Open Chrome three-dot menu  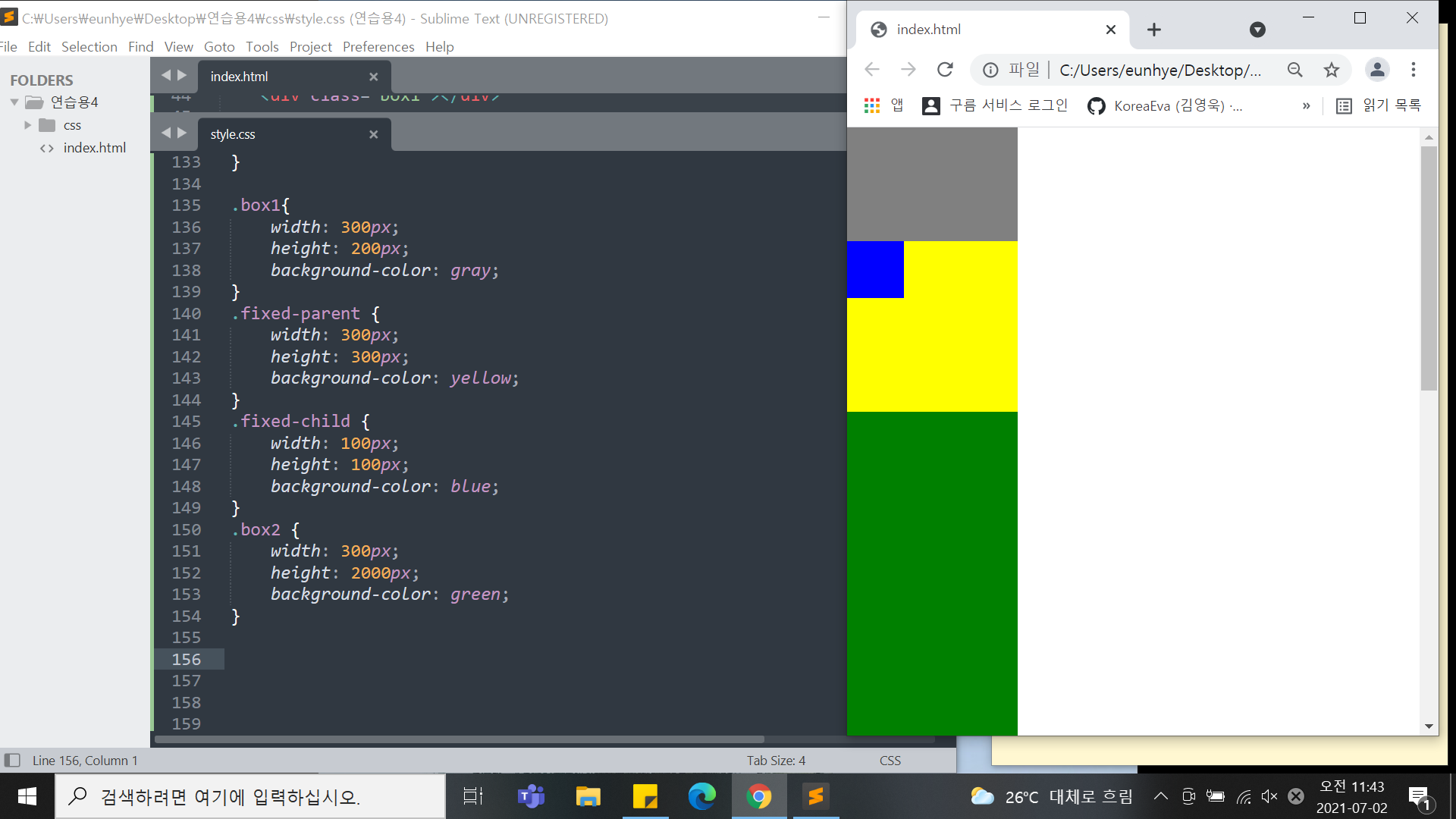[x=1414, y=70]
